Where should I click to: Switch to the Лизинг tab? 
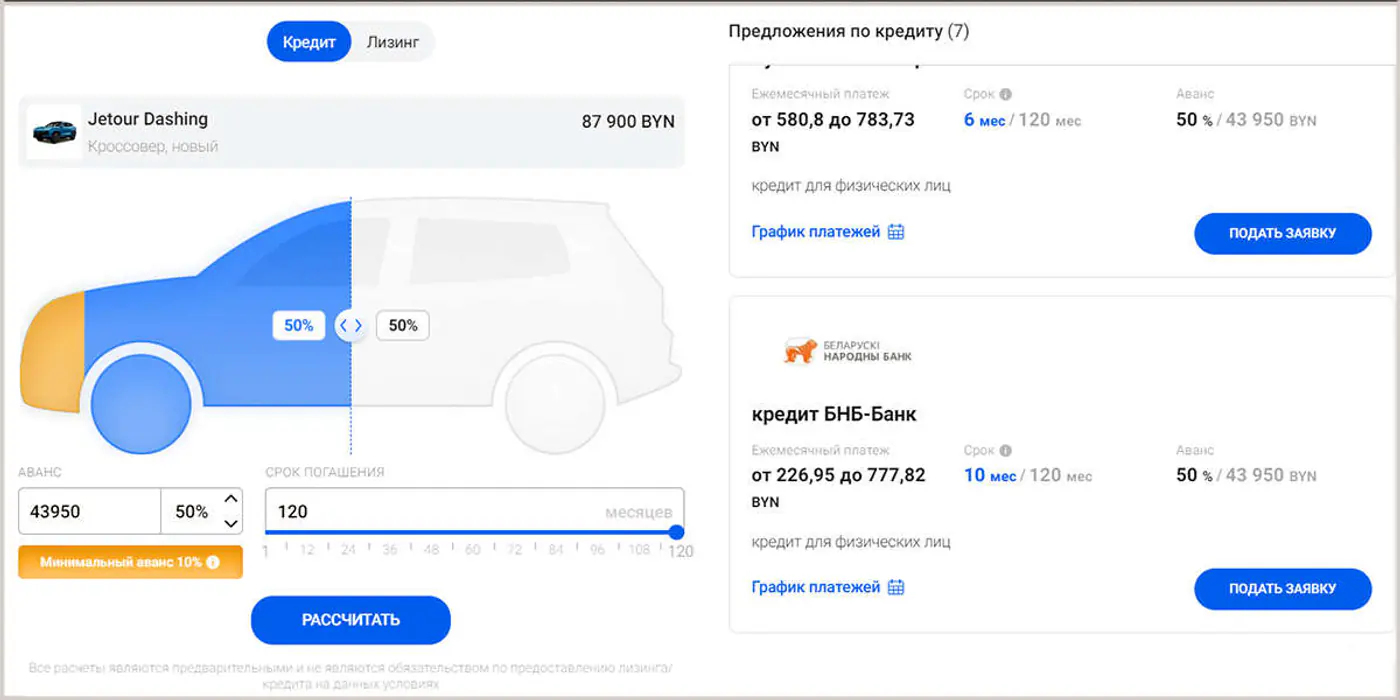393,43
